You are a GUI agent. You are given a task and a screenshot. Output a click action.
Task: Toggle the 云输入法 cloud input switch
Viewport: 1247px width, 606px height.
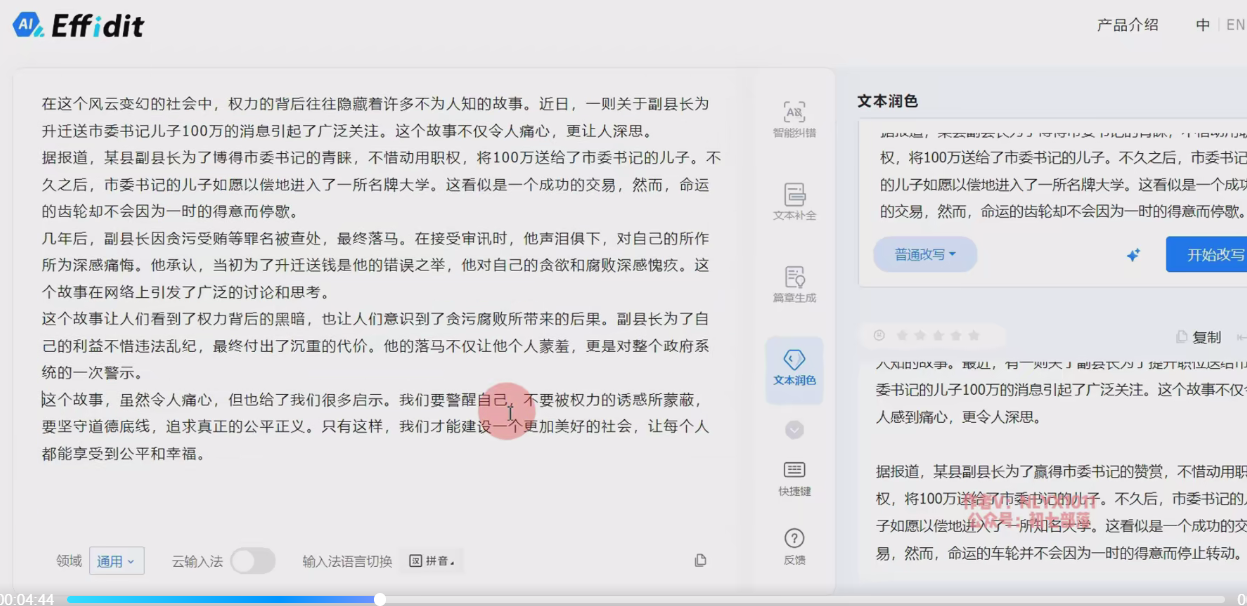(252, 561)
